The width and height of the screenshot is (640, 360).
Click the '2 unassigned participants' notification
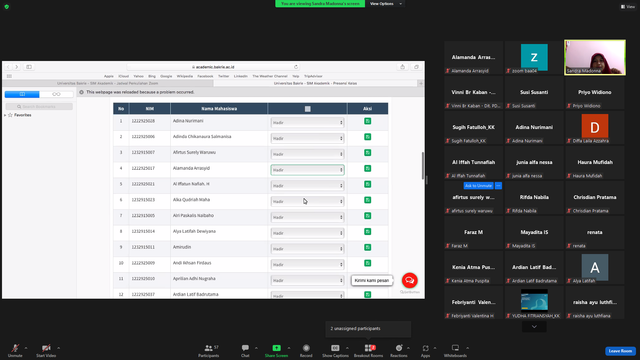point(368,329)
